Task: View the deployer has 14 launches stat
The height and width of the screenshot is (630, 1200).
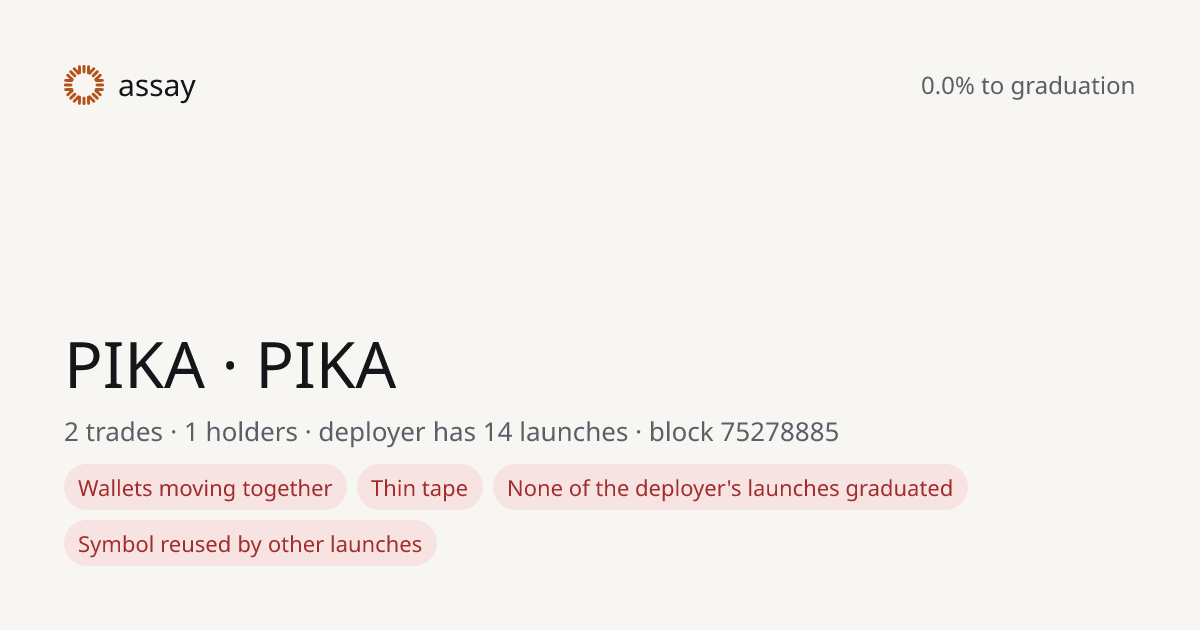Action: click(x=473, y=432)
